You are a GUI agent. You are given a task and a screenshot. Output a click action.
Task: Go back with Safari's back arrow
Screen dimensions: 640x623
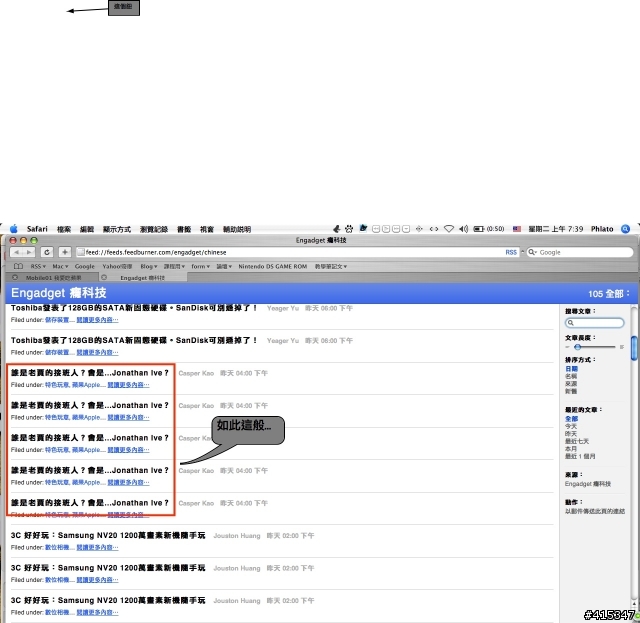pos(17,252)
